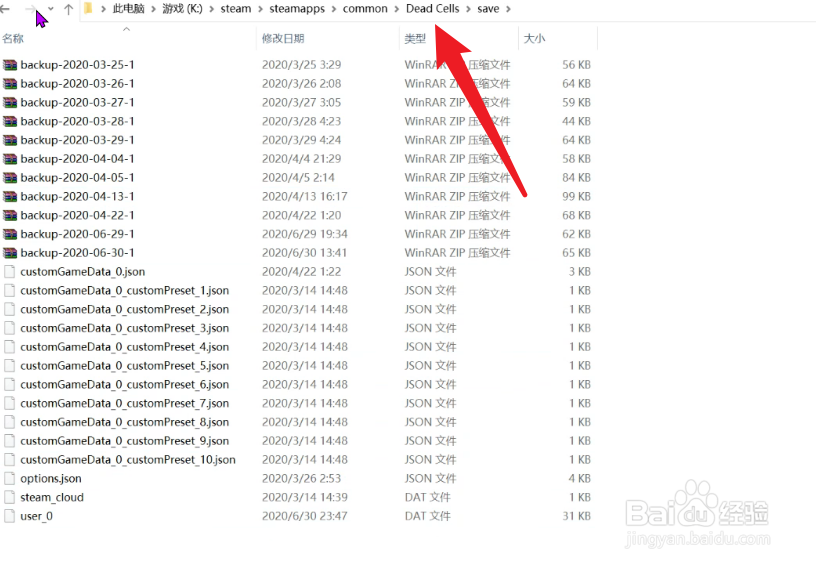The height and width of the screenshot is (567, 816).
Task: Select WinRAR icon of backup-2020-06-29-1
Action: (10, 234)
